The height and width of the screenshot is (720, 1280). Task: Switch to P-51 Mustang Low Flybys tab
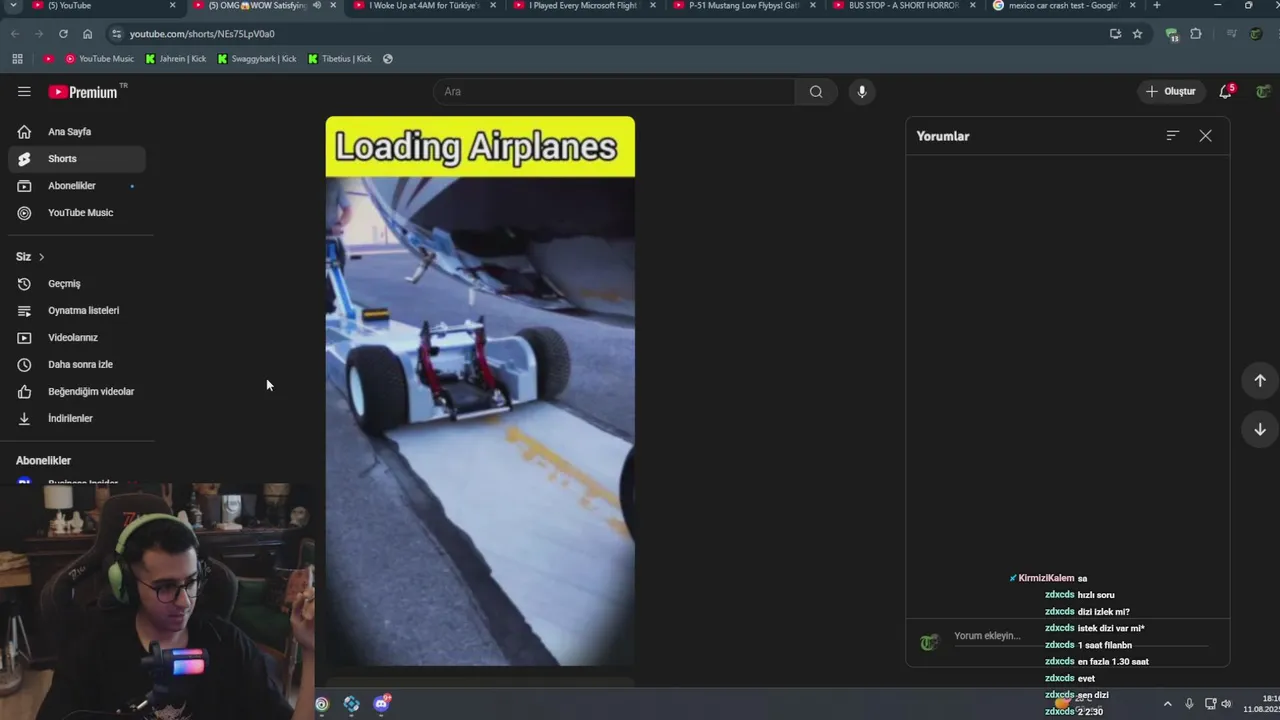742,6
